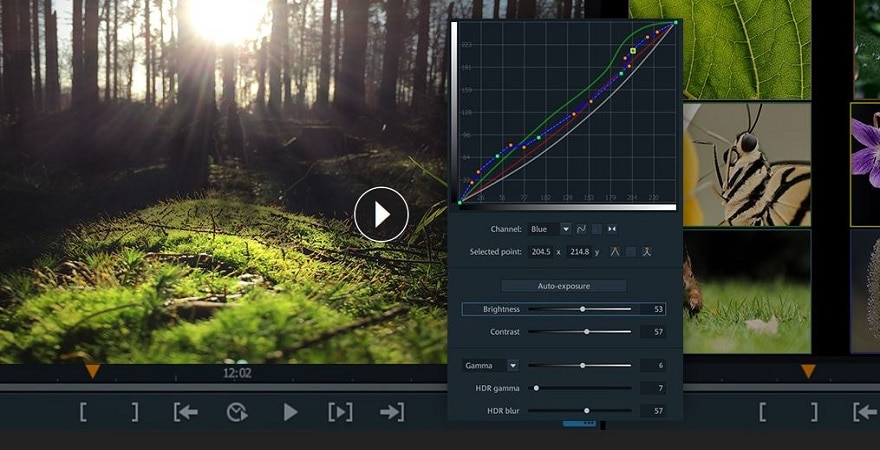Viewport: 880px width, 450px height.
Task: Click the orange marker on the left timeline
Action: [92, 371]
